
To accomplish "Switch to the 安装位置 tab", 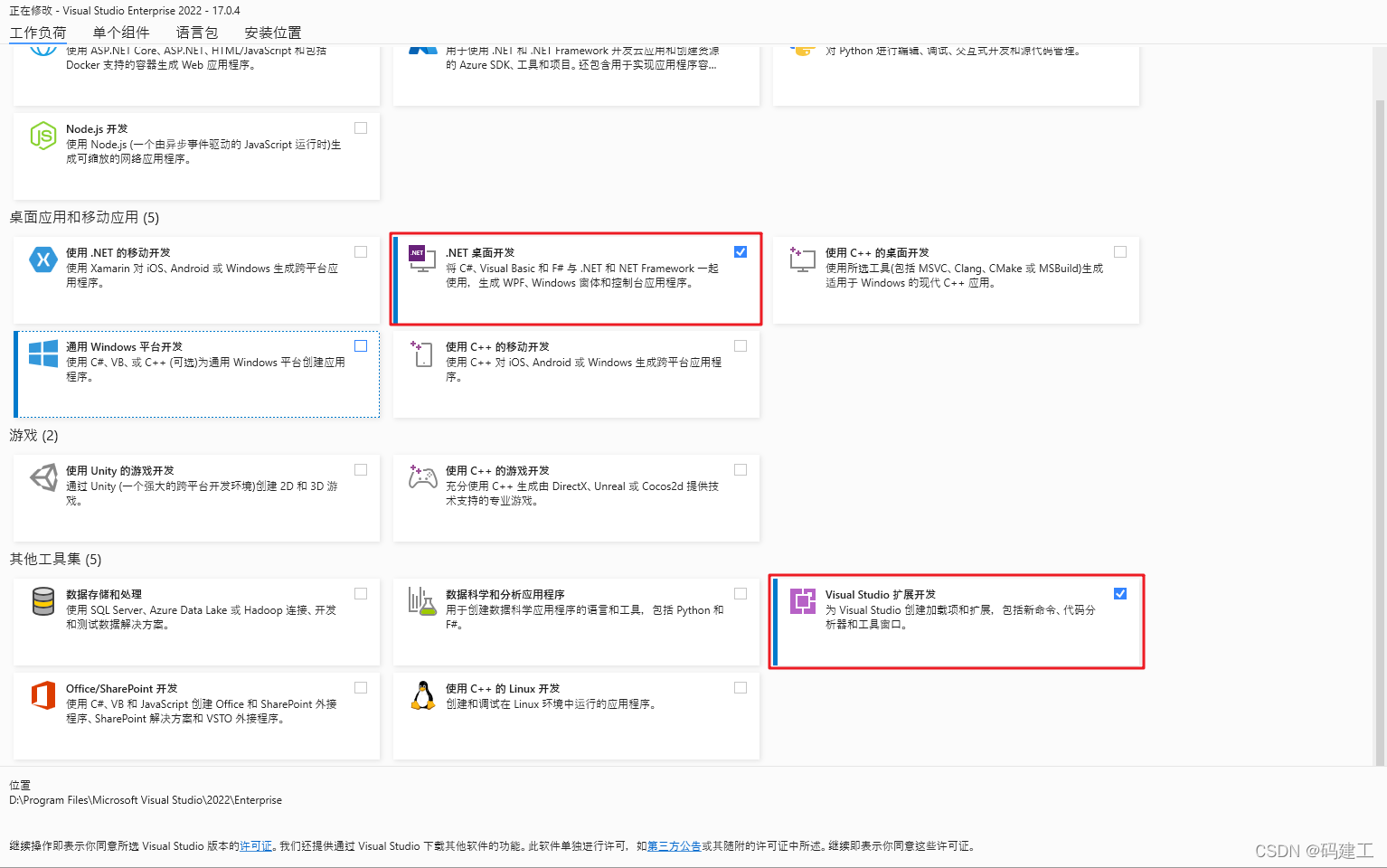I will tap(273, 33).
